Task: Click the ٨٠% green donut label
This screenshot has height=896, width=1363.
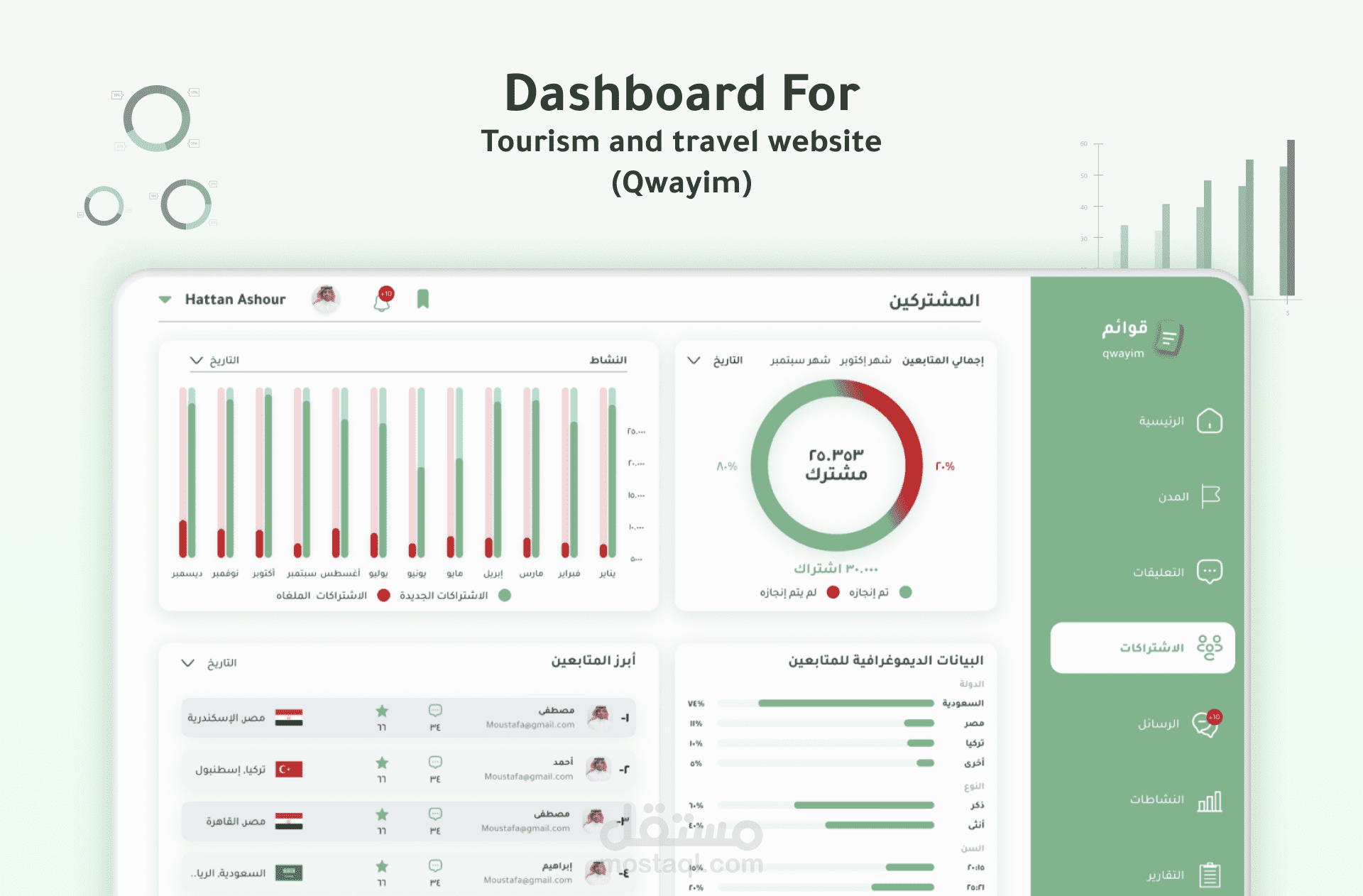Action: [727, 466]
